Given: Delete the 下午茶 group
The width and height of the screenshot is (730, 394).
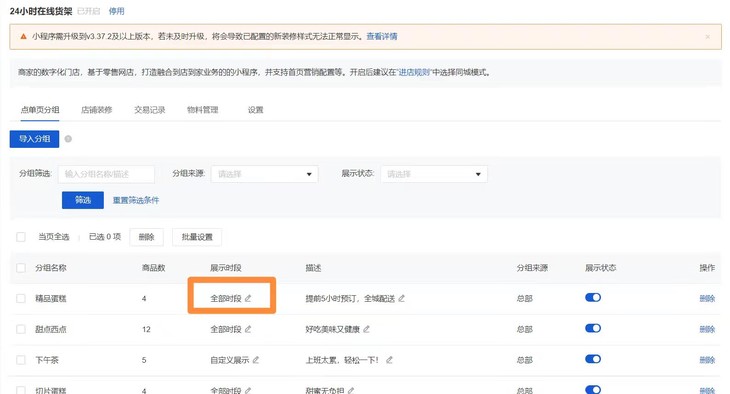Looking at the screenshot, I should tap(707, 360).
